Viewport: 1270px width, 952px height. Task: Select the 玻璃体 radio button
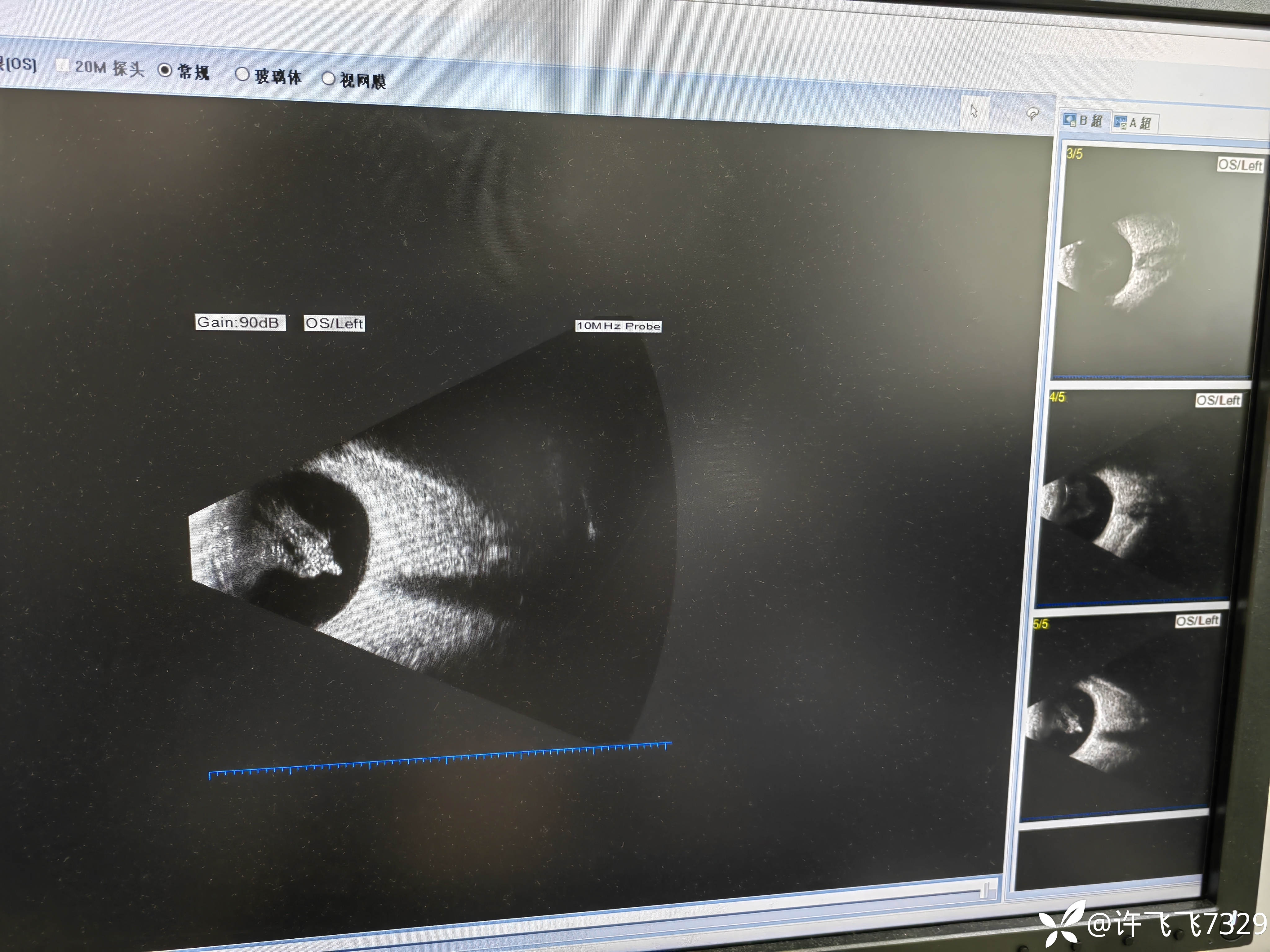click(242, 74)
